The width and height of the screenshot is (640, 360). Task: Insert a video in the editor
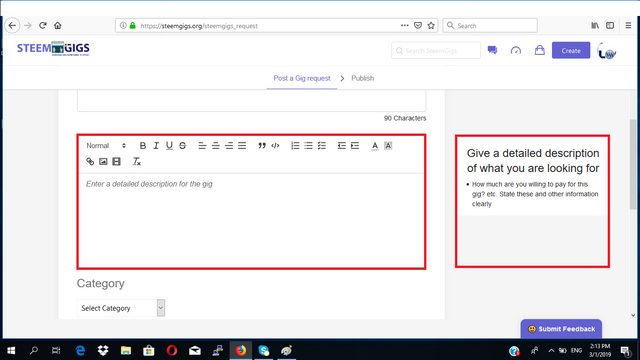[116, 162]
